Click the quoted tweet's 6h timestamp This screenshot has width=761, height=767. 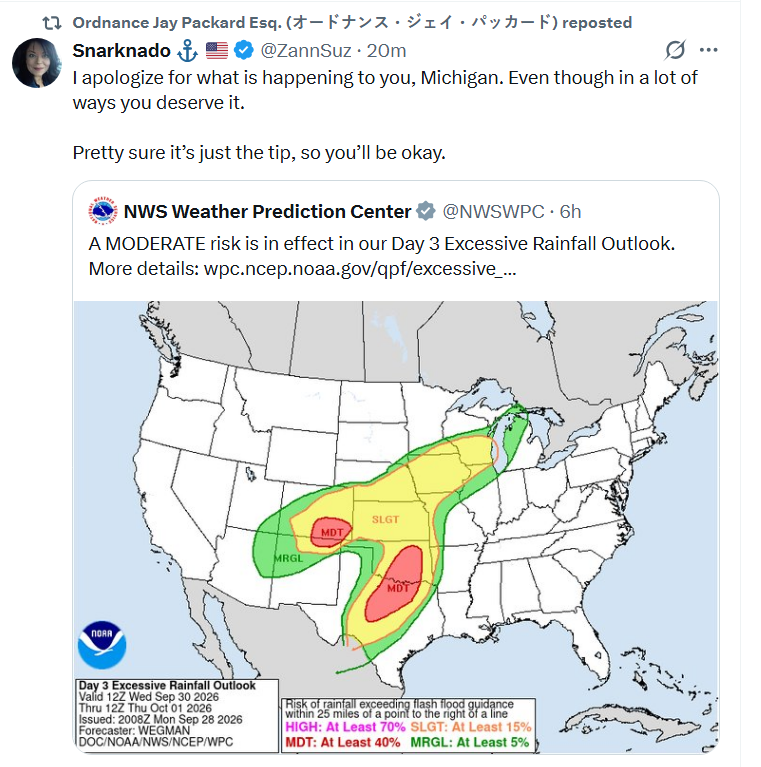pos(570,212)
